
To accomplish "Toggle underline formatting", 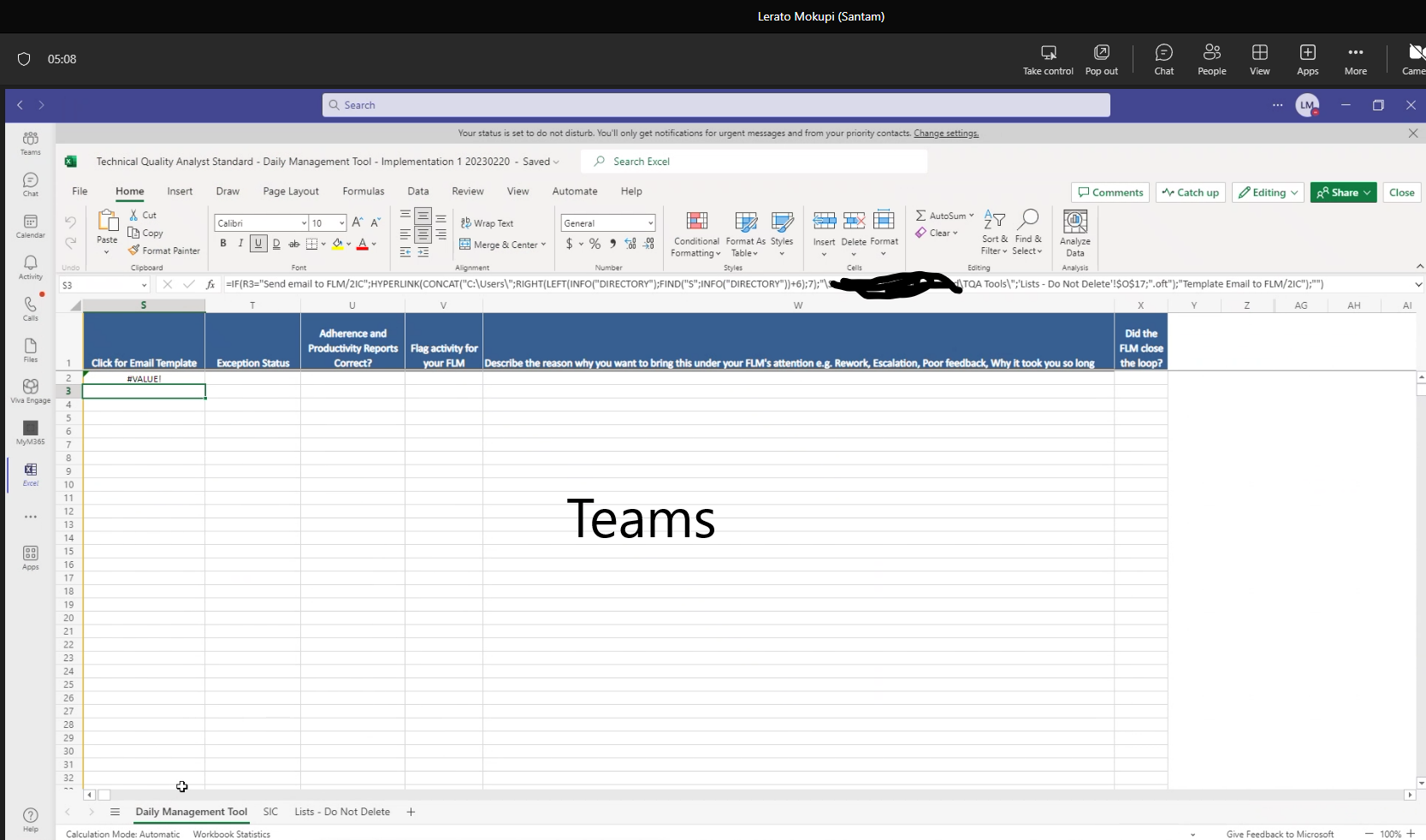I will (258, 244).
